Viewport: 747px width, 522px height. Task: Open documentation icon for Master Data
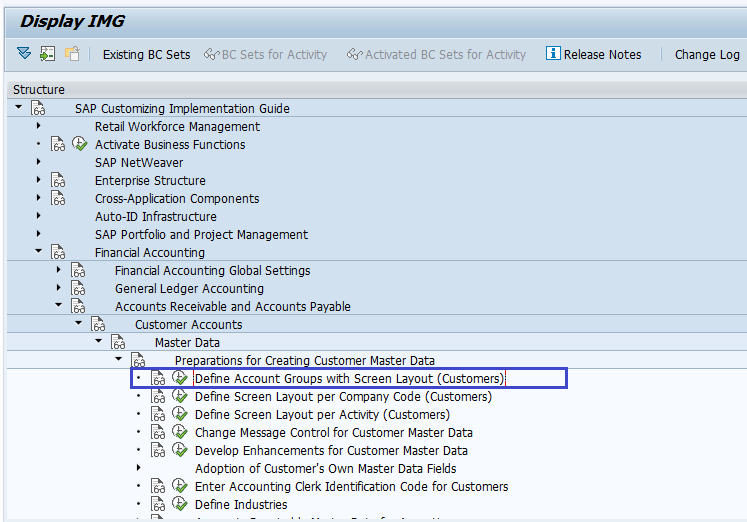point(118,342)
